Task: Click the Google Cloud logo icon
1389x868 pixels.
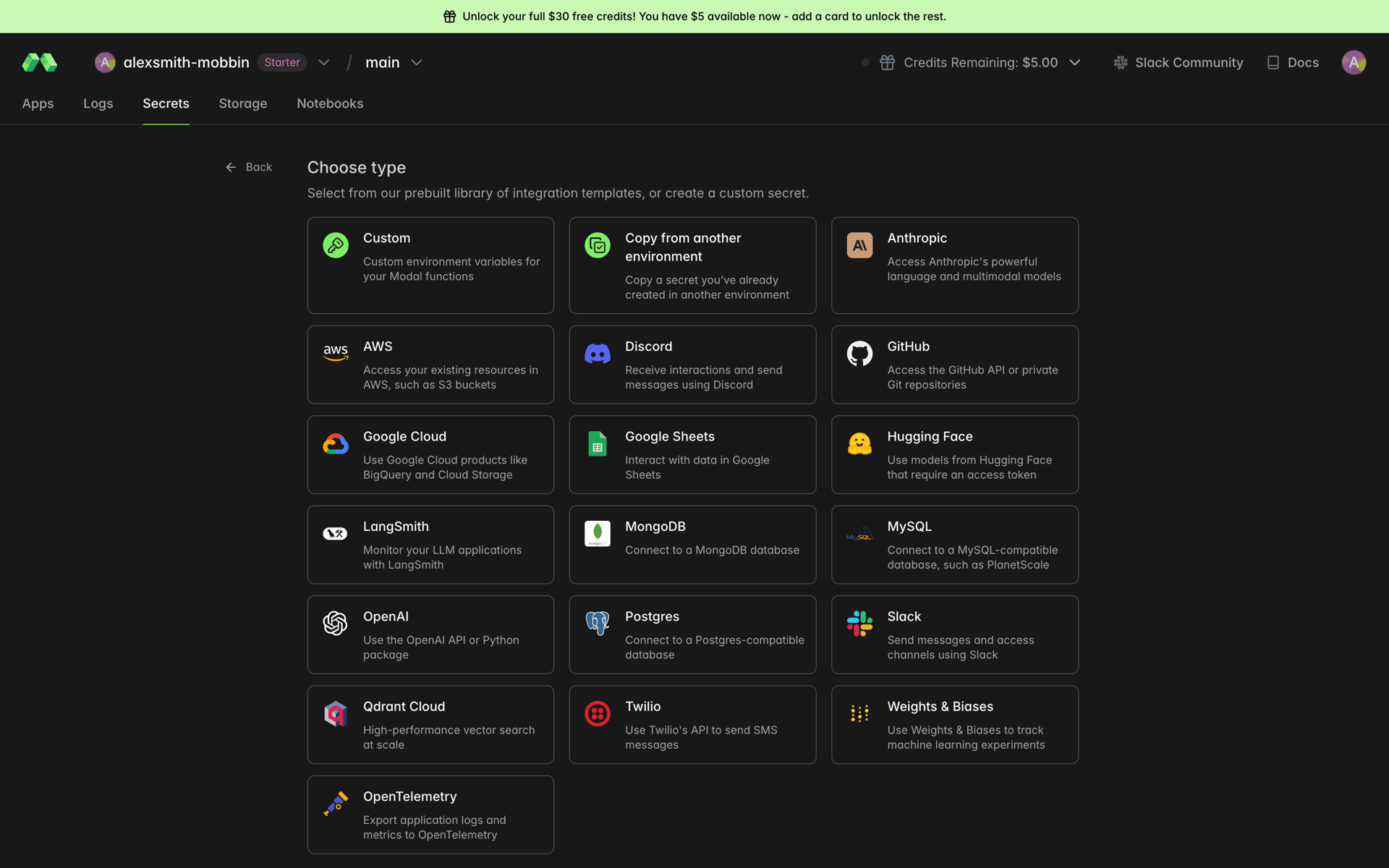Action: pos(336,444)
